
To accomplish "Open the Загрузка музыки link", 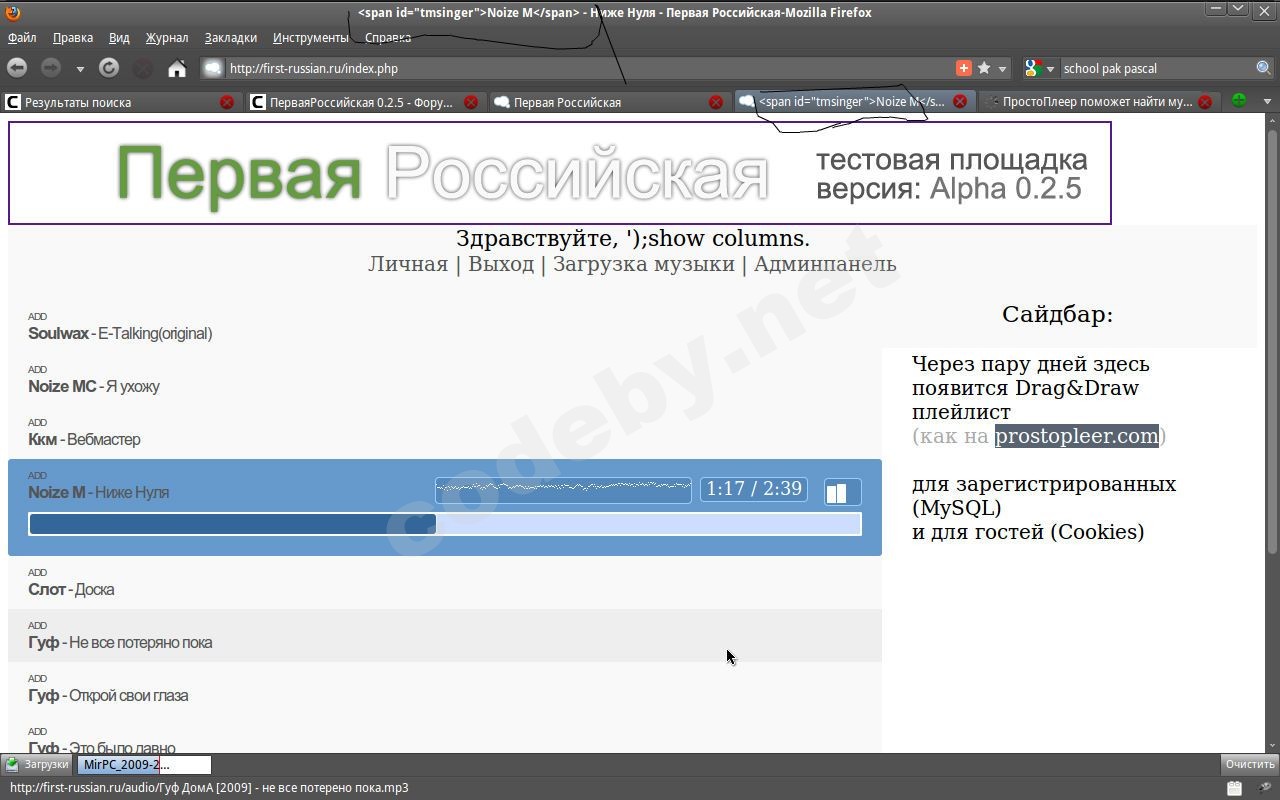I will 644,264.
